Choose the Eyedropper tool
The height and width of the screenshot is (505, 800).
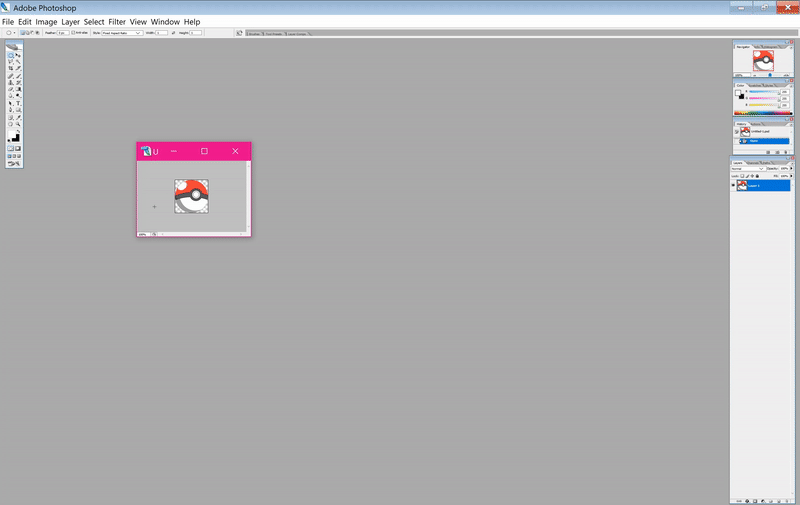(x=18, y=117)
